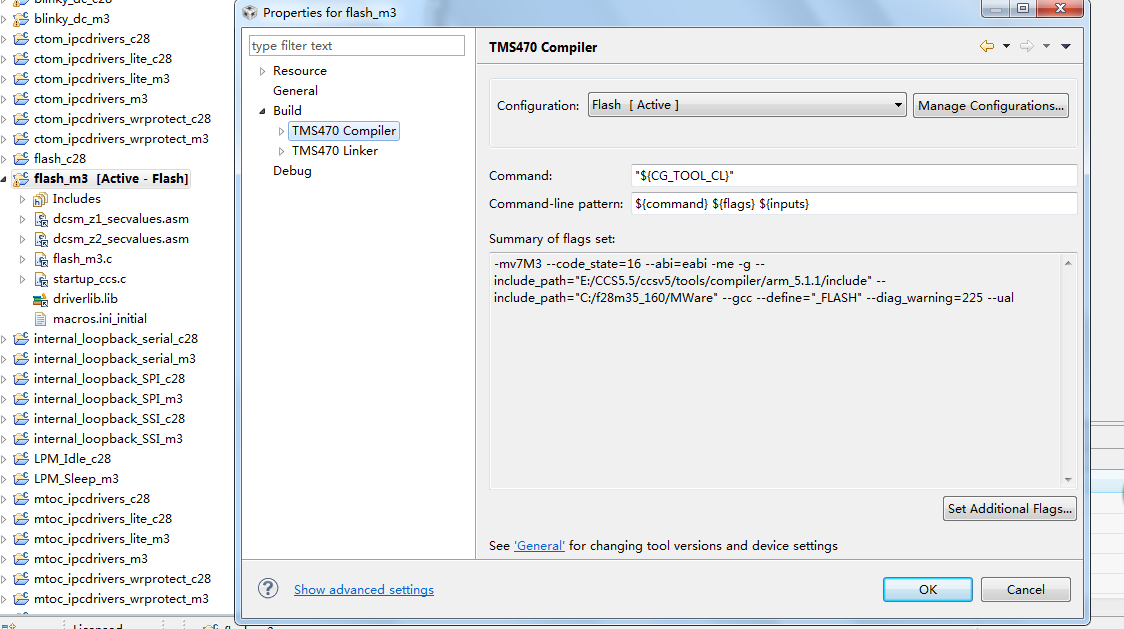This screenshot has width=1124, height=629.
Task: Expand the TMS470 Linker tree node
Action: click(x=281, y=151)
